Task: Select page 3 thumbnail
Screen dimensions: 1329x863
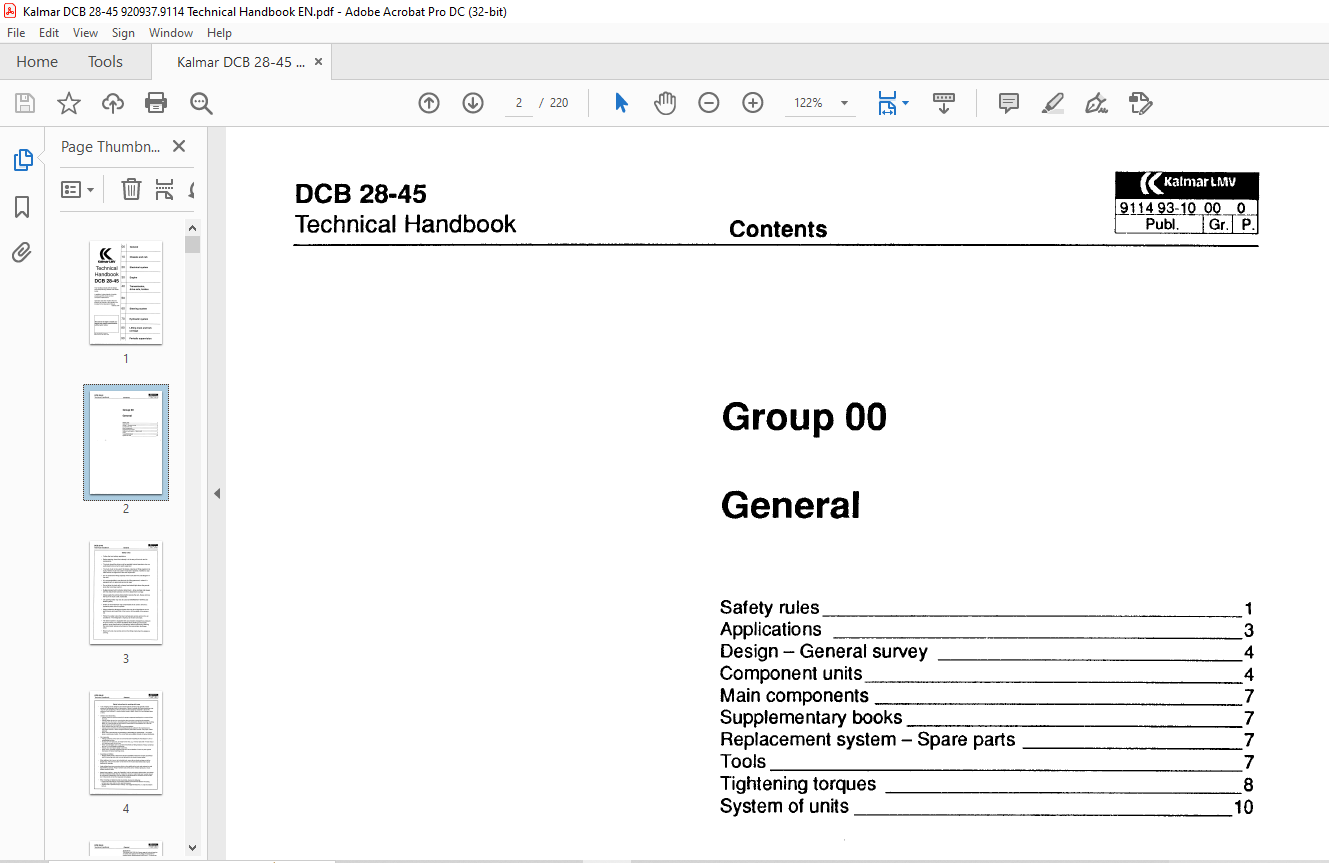Action: [x=126, y=592]
